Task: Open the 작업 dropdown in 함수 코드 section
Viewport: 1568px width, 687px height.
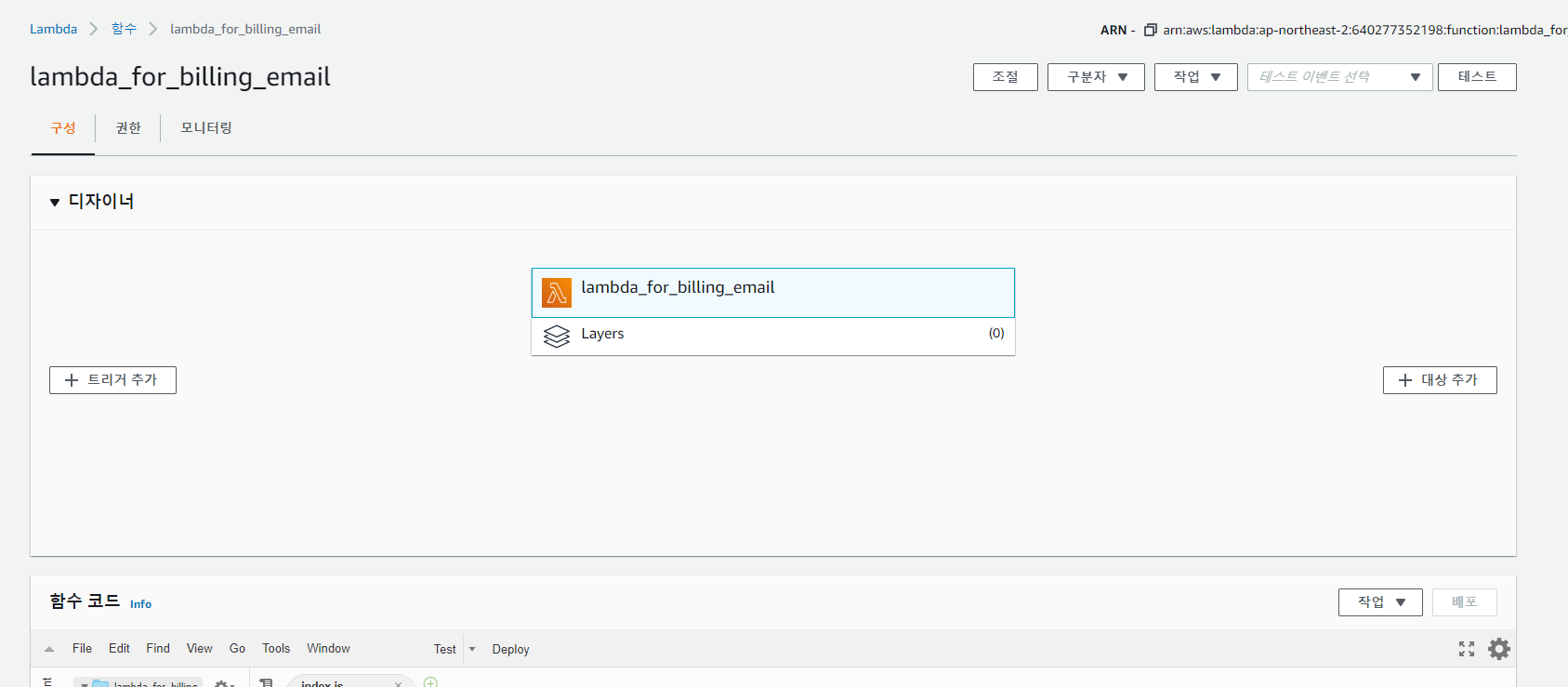Action: click(x=1380, y=602)
